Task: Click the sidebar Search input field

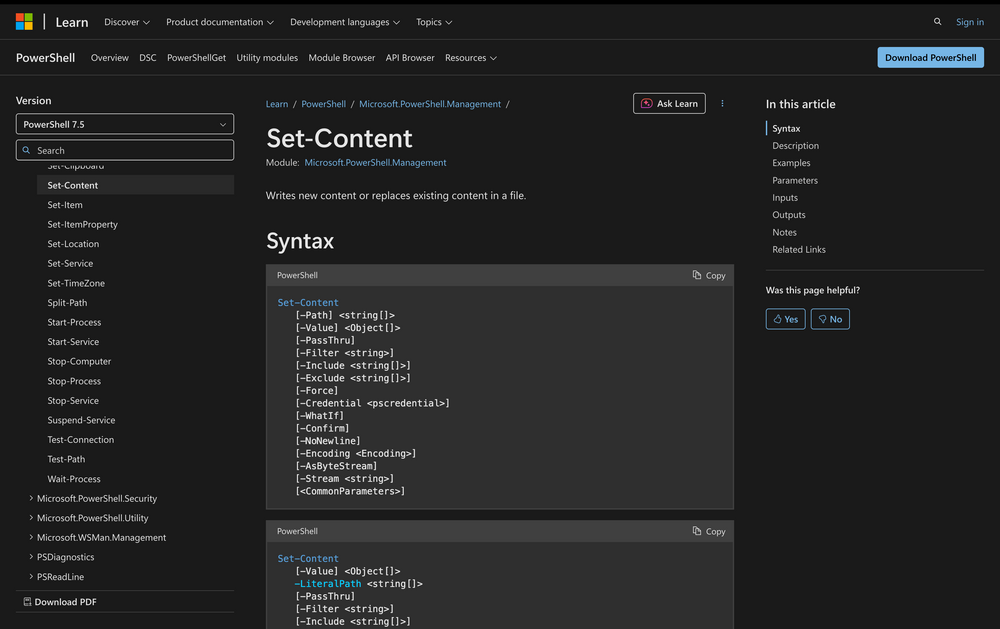Action: click(125, 150)
